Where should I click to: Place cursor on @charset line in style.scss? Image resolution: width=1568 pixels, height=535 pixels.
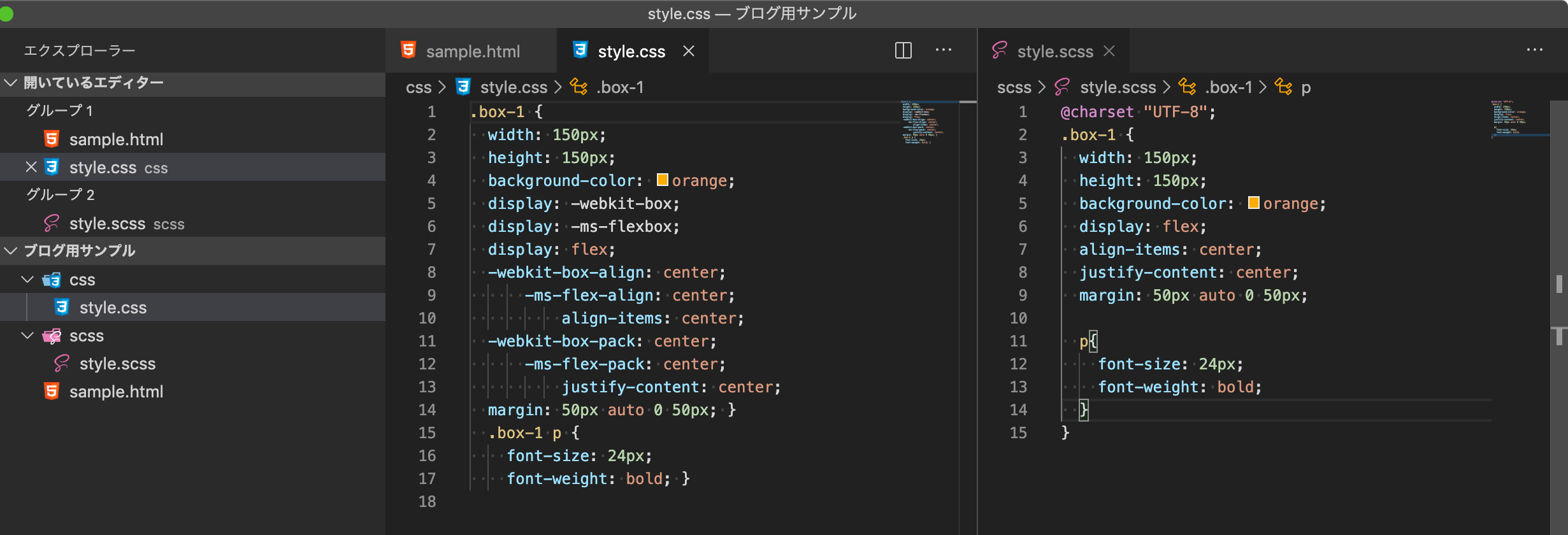pyautogui.click(x=1138, y=111)
